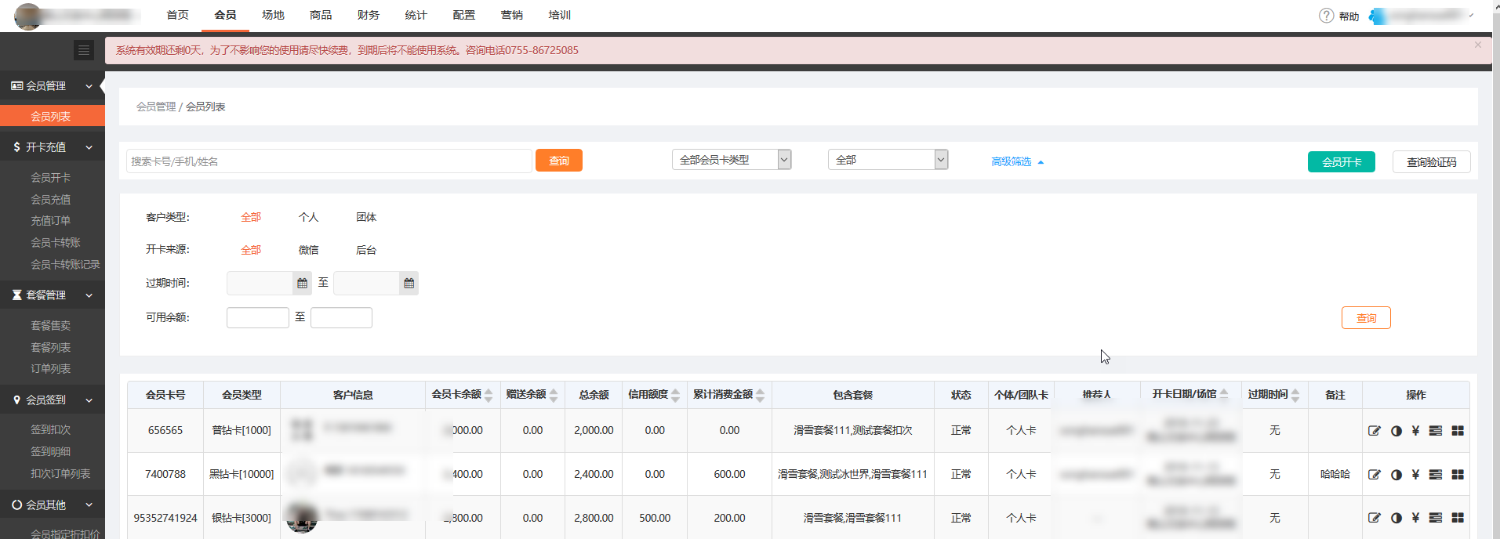Open the list-record icon for card 656565
This screenshot has height=539, width=1500.
coord(1436,431)
